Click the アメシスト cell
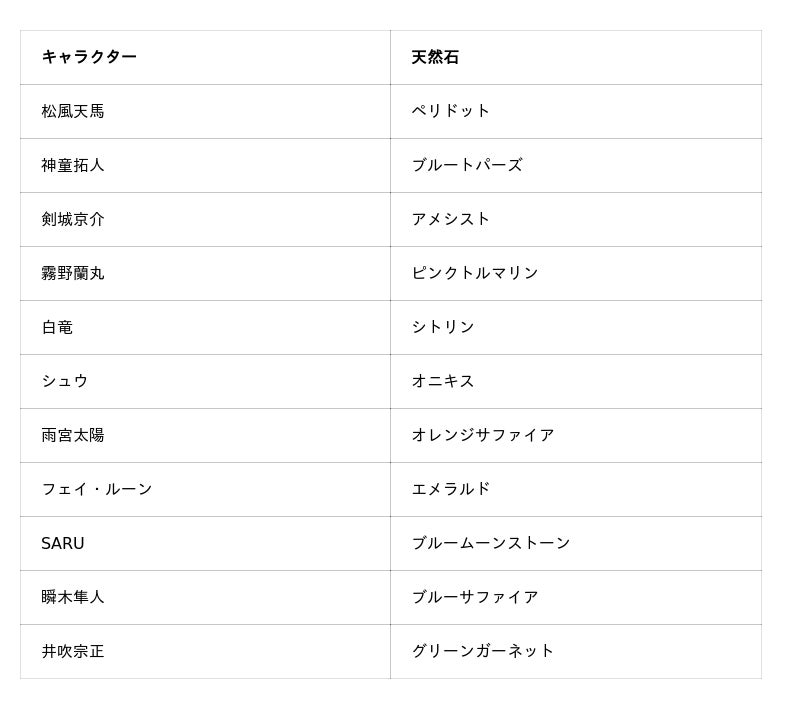 pyautogui.click(x=451, y=219)
